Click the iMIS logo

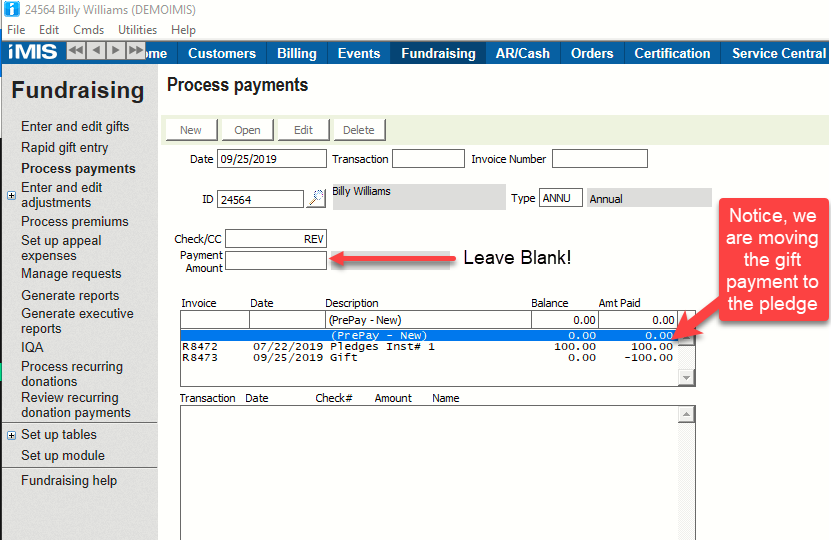click(x=33, y=52)
